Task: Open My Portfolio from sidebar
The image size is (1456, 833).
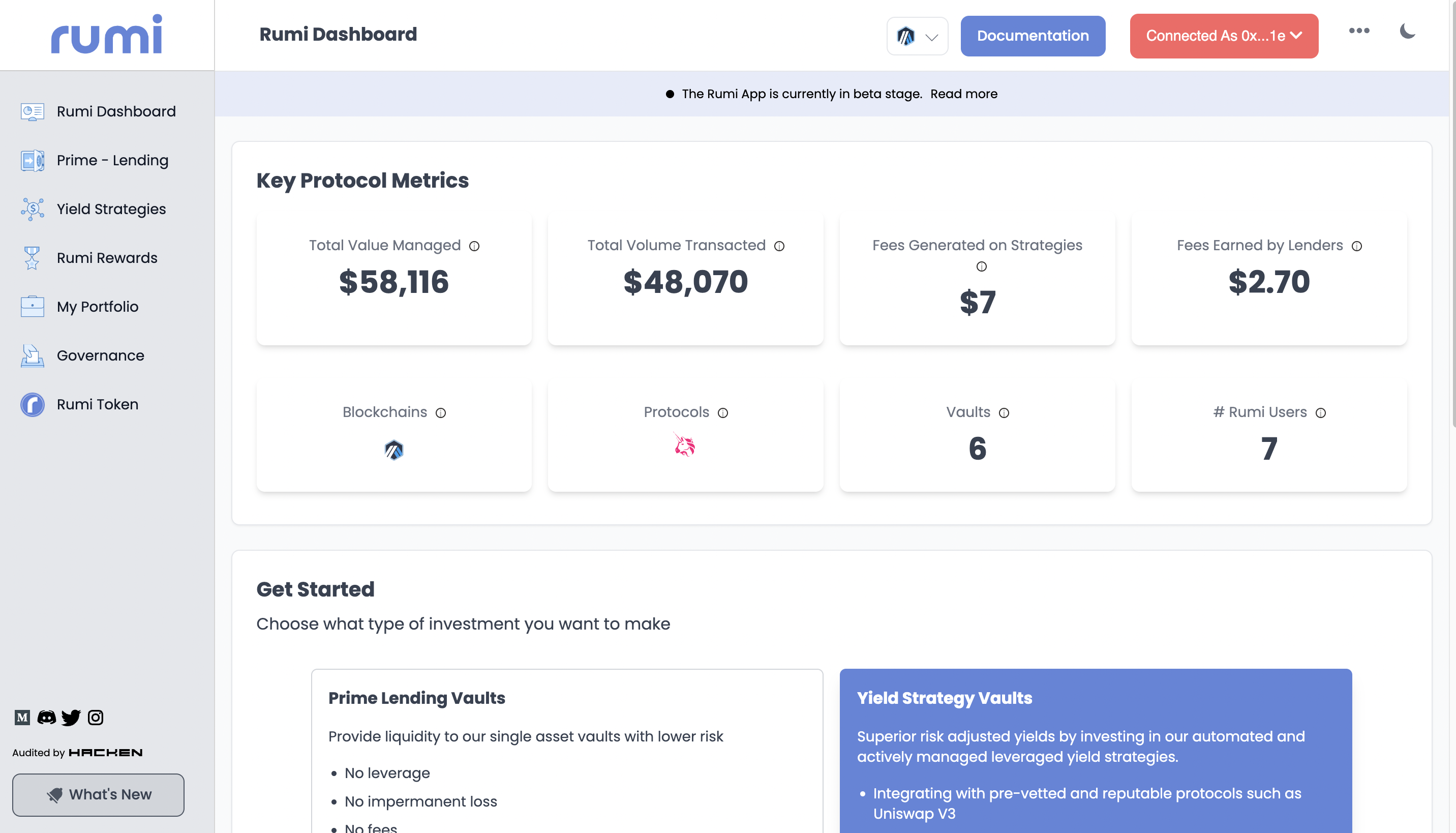Action: [x=97, y=307]
